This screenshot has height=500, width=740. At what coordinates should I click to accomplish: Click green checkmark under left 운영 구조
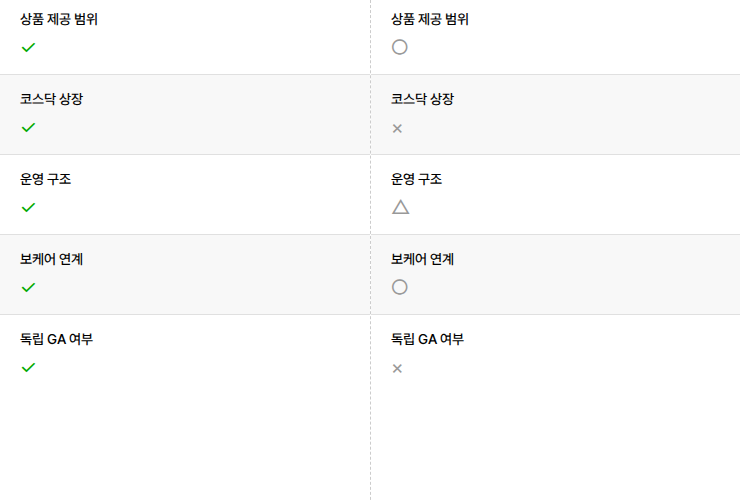tap(28, 207)
